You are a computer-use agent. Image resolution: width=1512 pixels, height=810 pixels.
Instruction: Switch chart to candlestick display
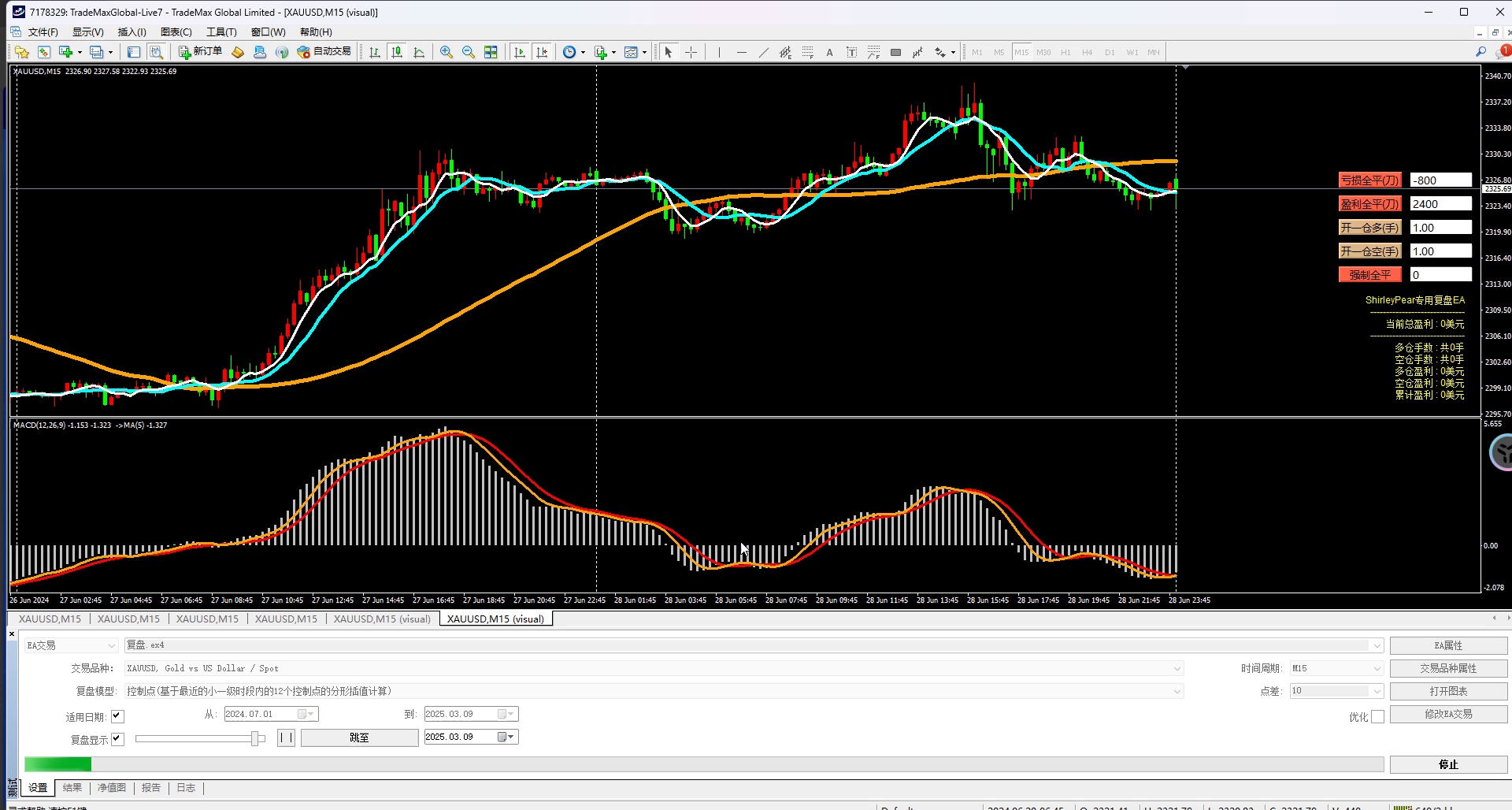(x=397, y=52)
